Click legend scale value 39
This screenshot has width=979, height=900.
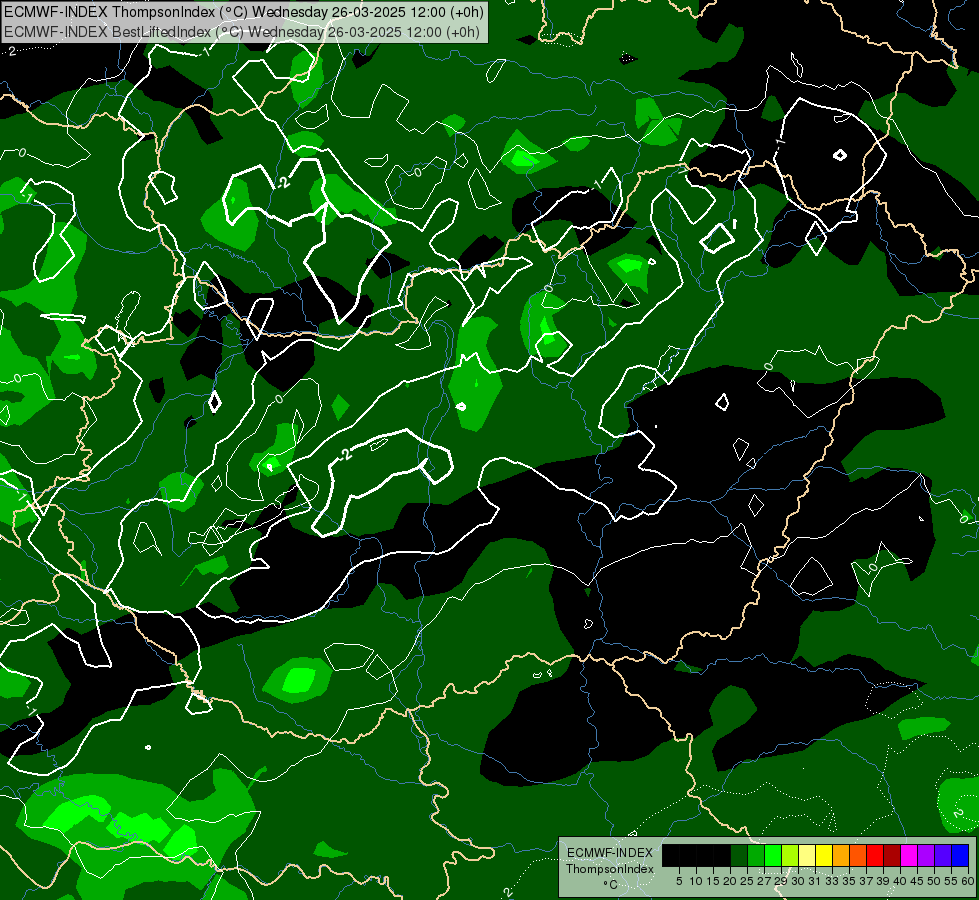click(x=883, y=881)
